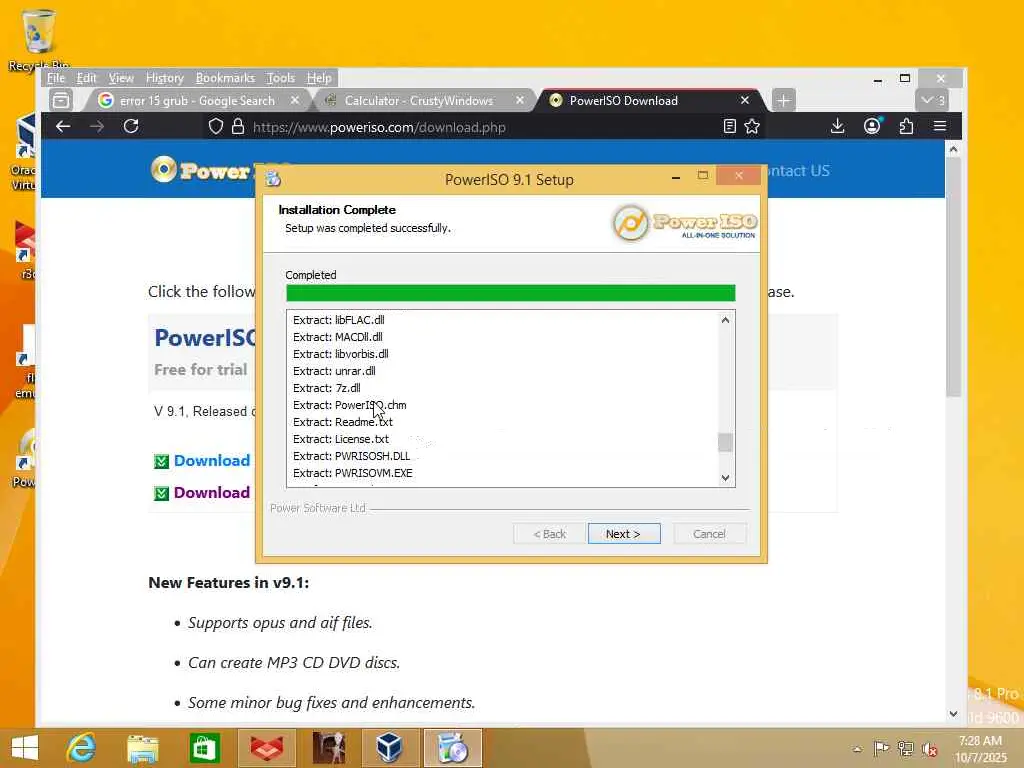Viewport: 1024px width, 768px height.
Task: Select 'Extract: MACDll.dll' log line
Action: pos(338,337)
